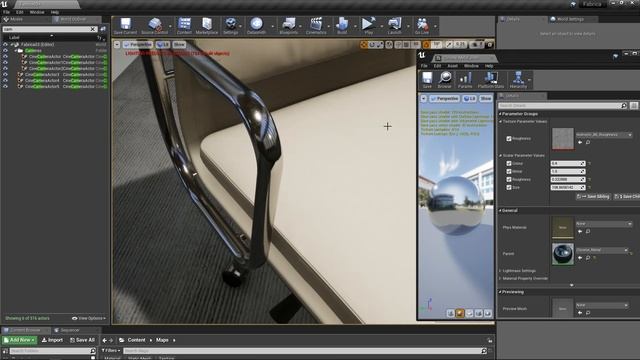Click the property matrix grid icon beside Search Details
Image resolution: width=640 pixels, height=360 pixels.
click(x=634, y=106)
